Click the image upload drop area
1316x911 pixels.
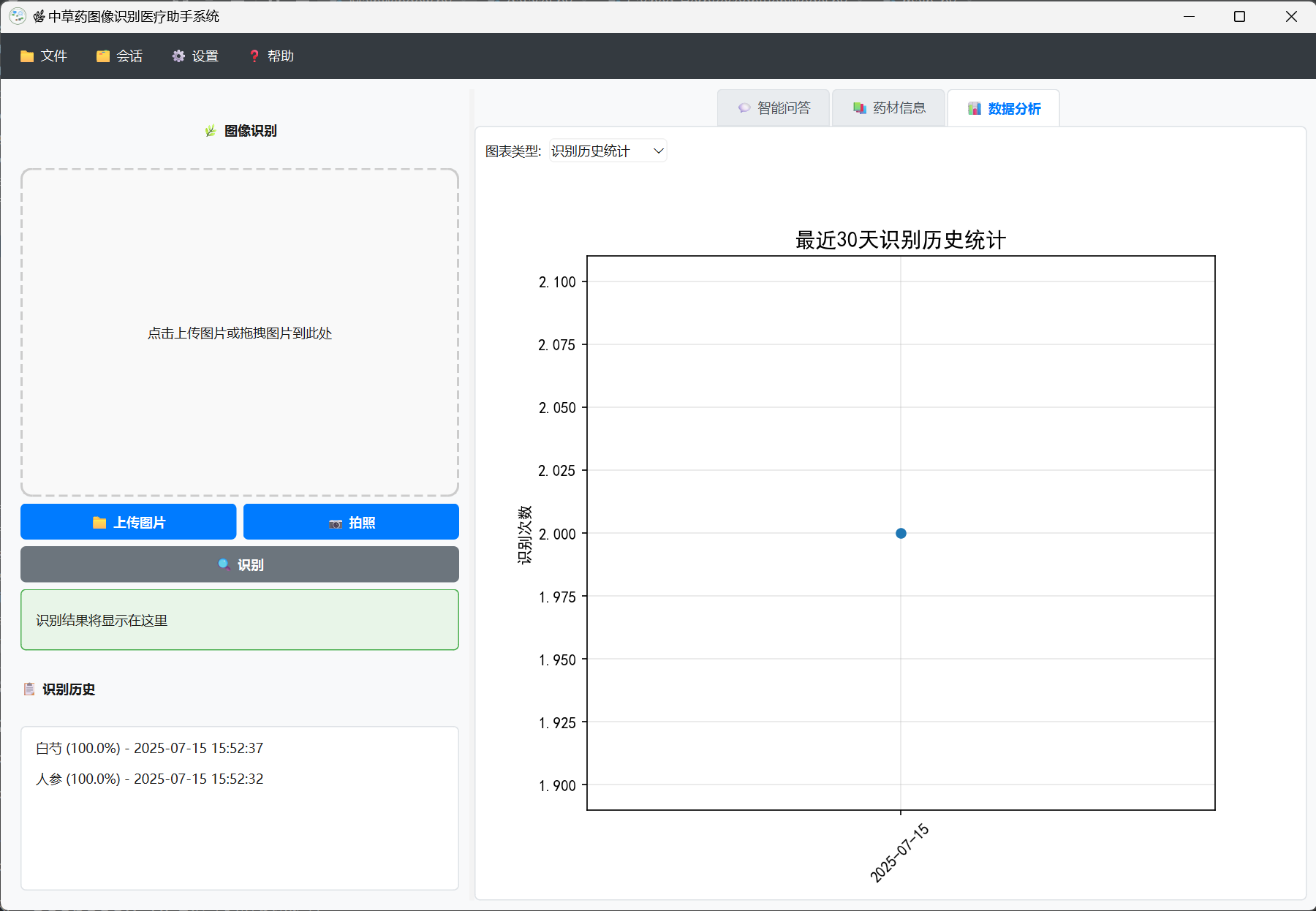(x=240, y=333)
